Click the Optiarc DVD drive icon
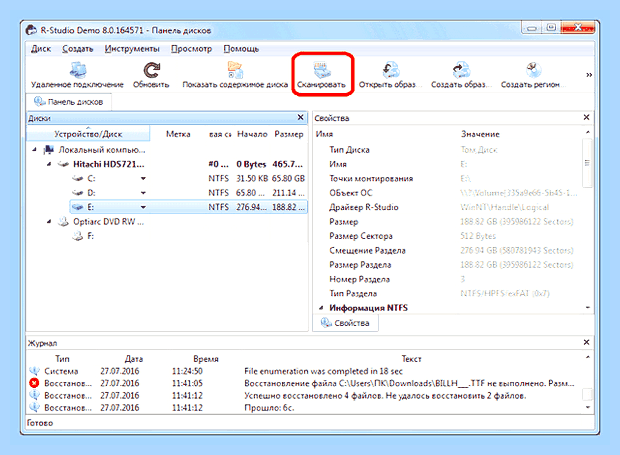 (x=63, y=221)
